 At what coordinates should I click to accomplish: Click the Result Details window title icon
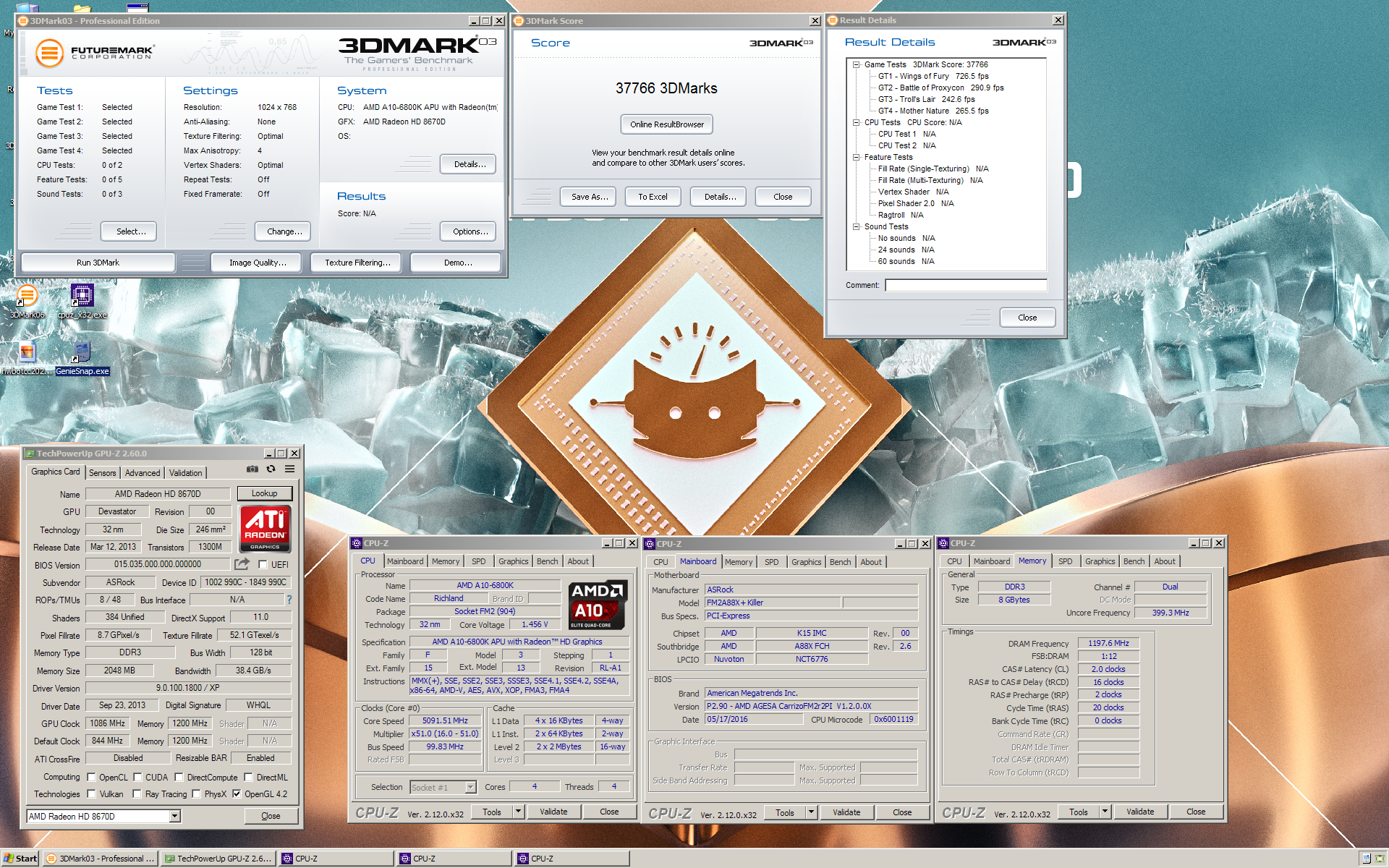pos(833,20)
